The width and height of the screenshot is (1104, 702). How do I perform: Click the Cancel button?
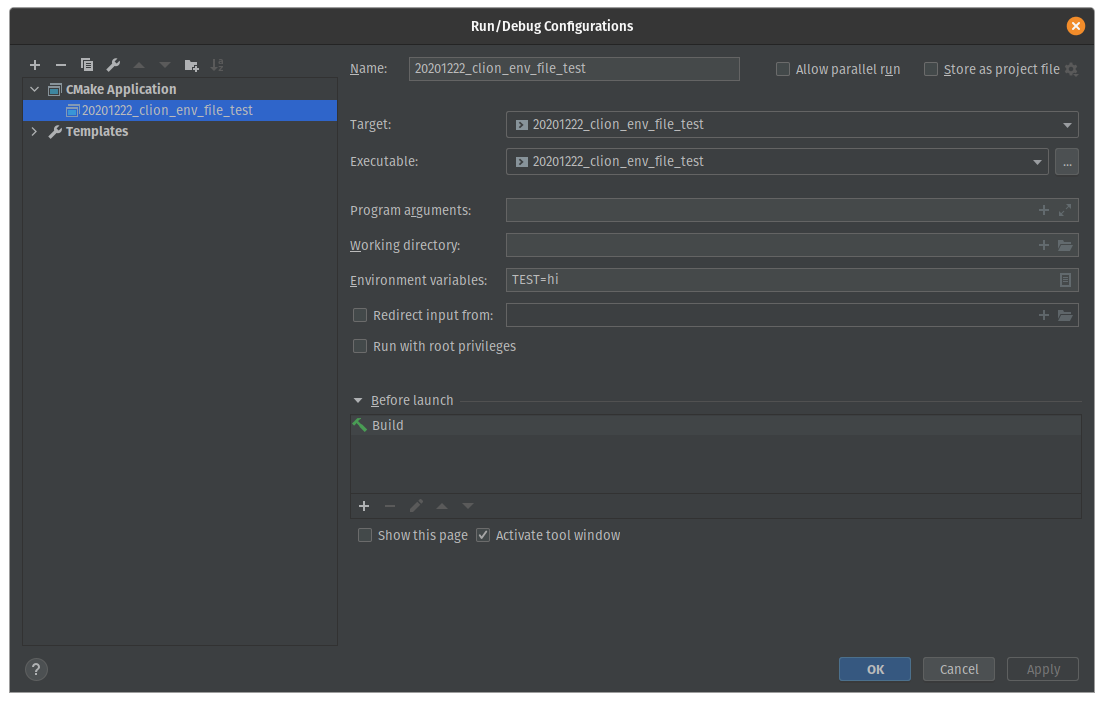pos(959,669)
